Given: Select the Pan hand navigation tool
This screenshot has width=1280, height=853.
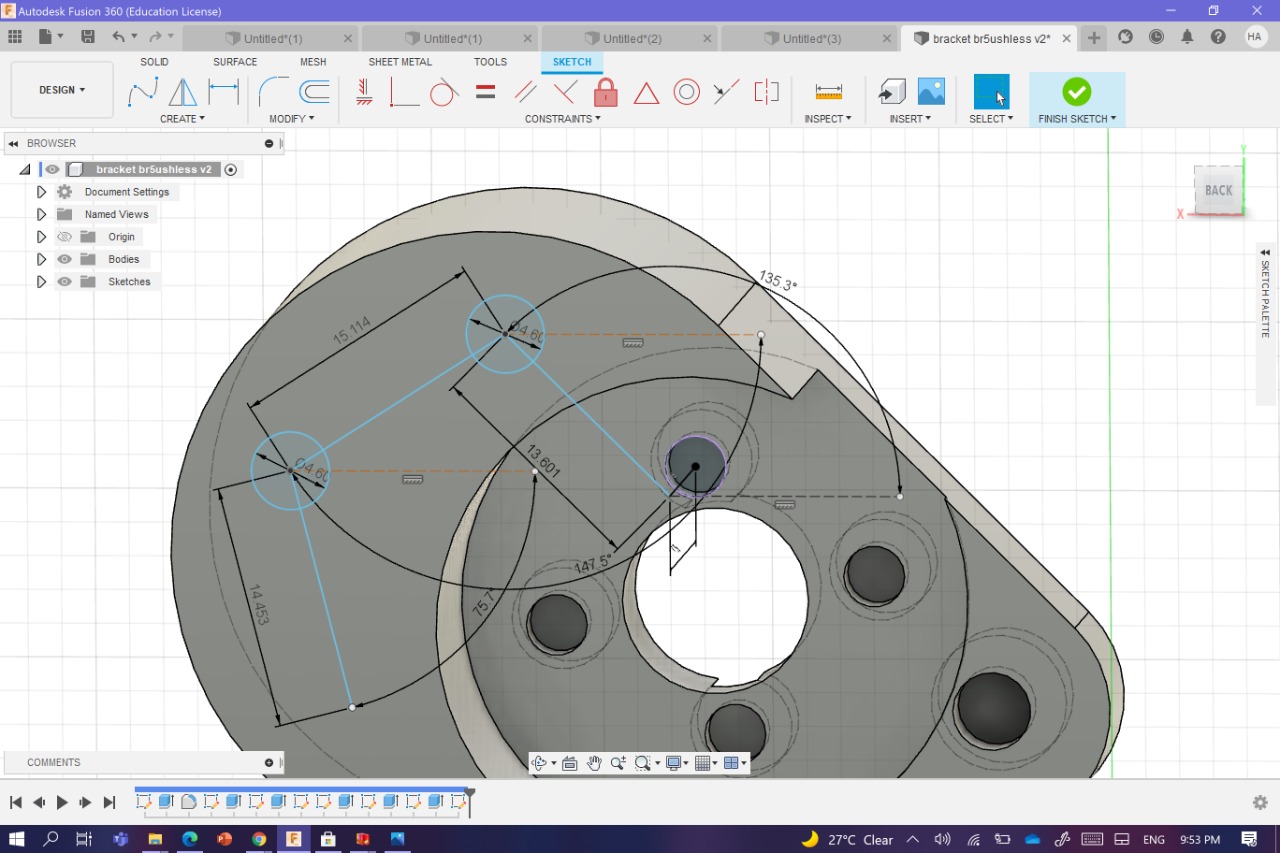Looking at the screenshot, I should [x=594, y=763].
